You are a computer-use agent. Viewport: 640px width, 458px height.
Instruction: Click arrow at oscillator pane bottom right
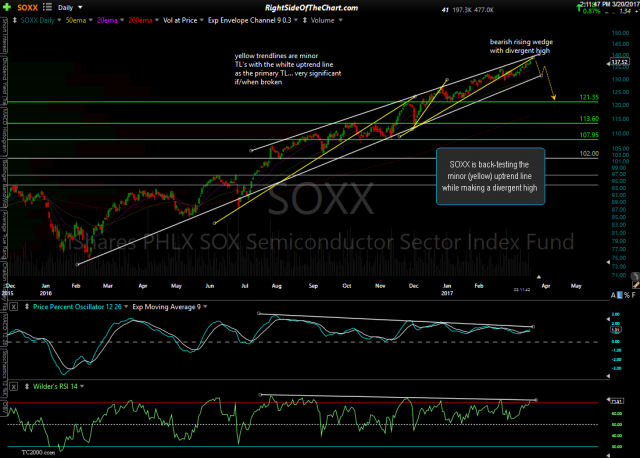click(x=608, y=376)
